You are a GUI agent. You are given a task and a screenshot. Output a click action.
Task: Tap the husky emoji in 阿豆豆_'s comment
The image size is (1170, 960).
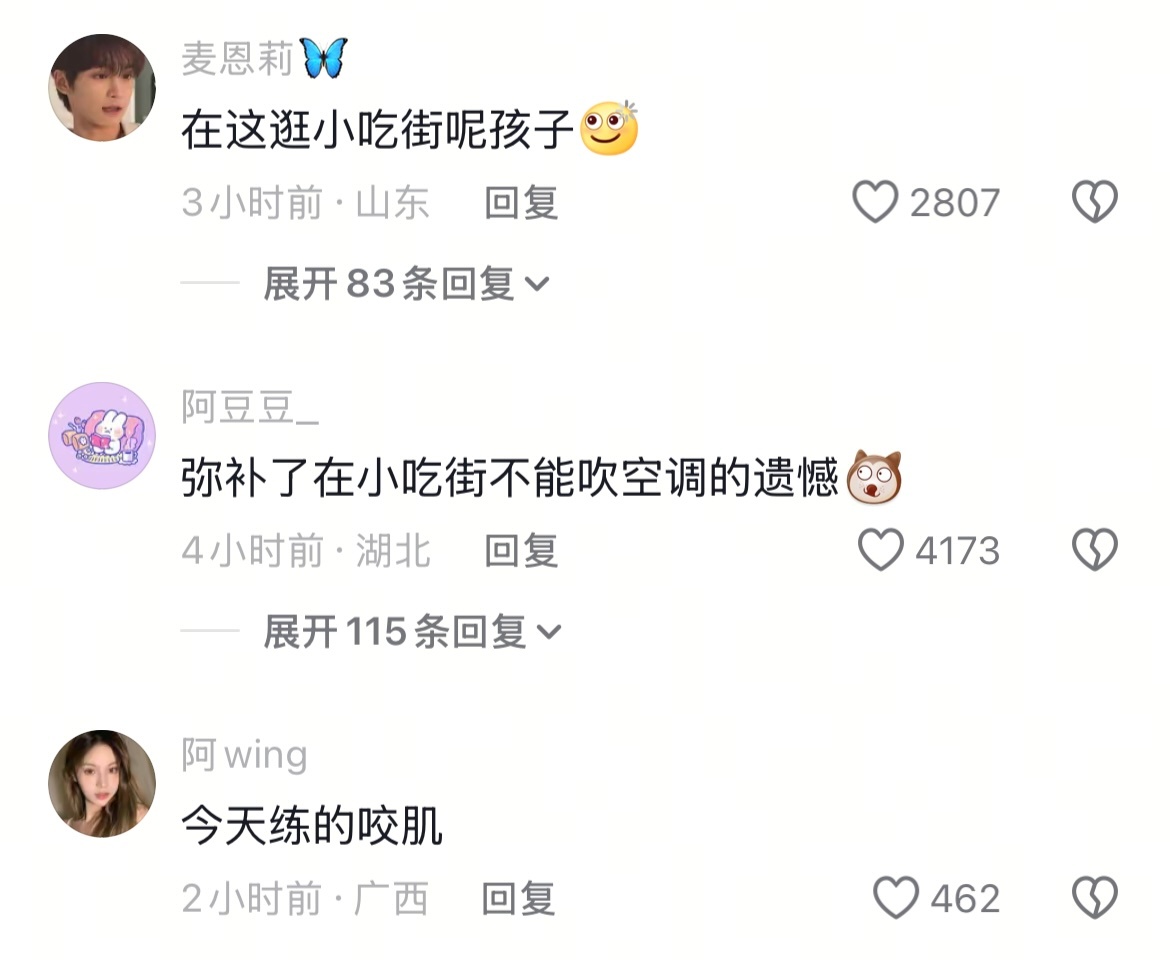pos(874,477)
